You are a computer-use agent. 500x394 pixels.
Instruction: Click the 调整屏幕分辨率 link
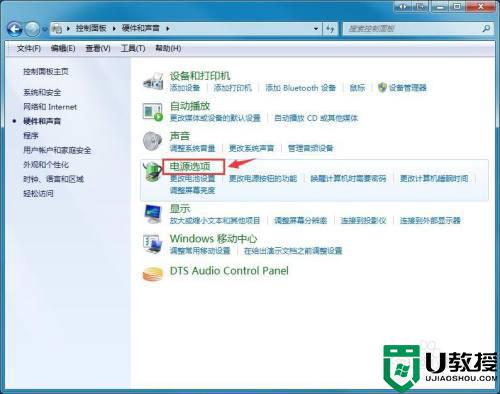[300, 220]
